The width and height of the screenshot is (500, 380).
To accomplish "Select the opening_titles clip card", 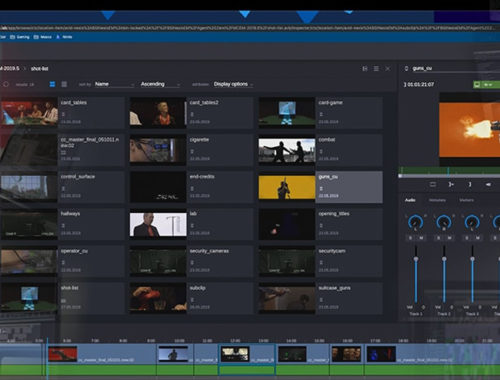I will [x=321, y=224].
